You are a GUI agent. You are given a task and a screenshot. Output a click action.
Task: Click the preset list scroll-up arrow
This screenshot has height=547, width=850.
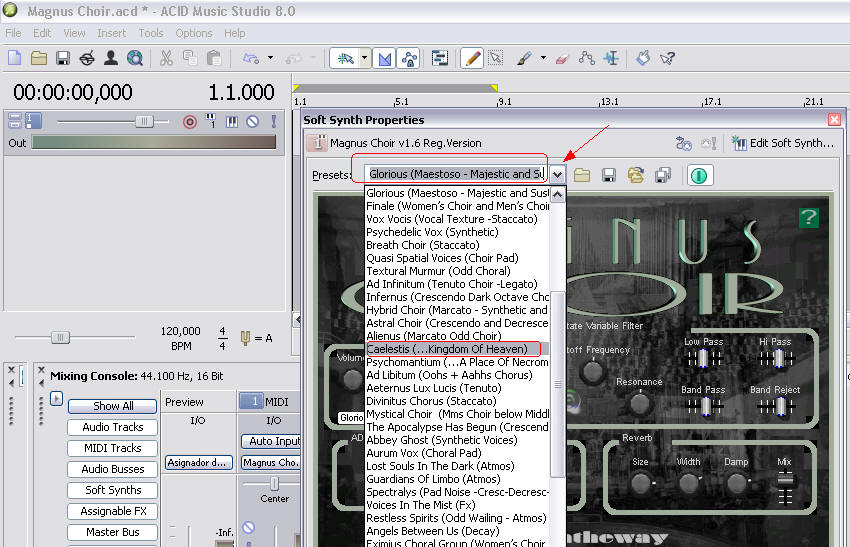click(x=558, y=194)
